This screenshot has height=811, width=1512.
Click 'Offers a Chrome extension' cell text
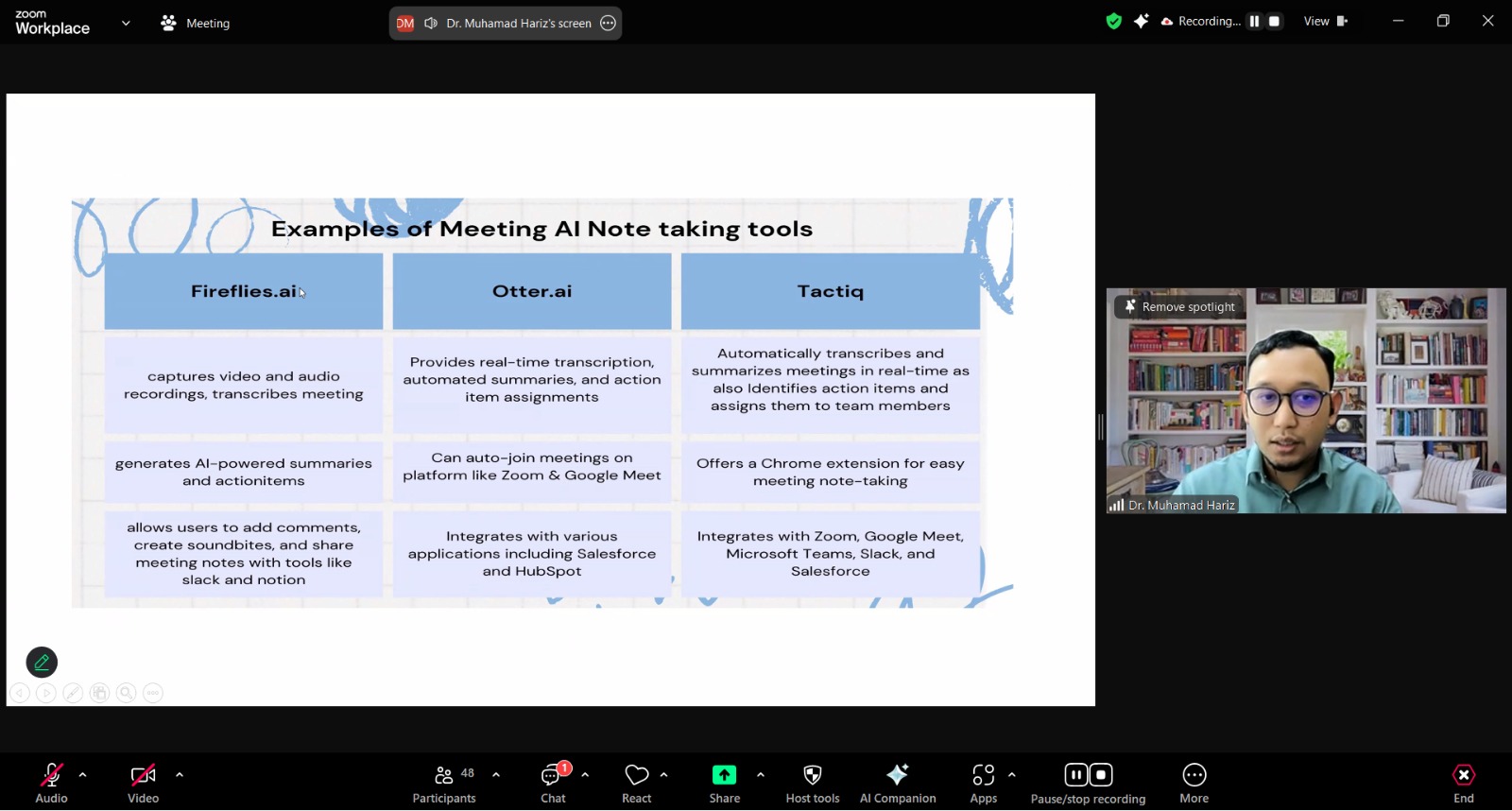[831, 472]
